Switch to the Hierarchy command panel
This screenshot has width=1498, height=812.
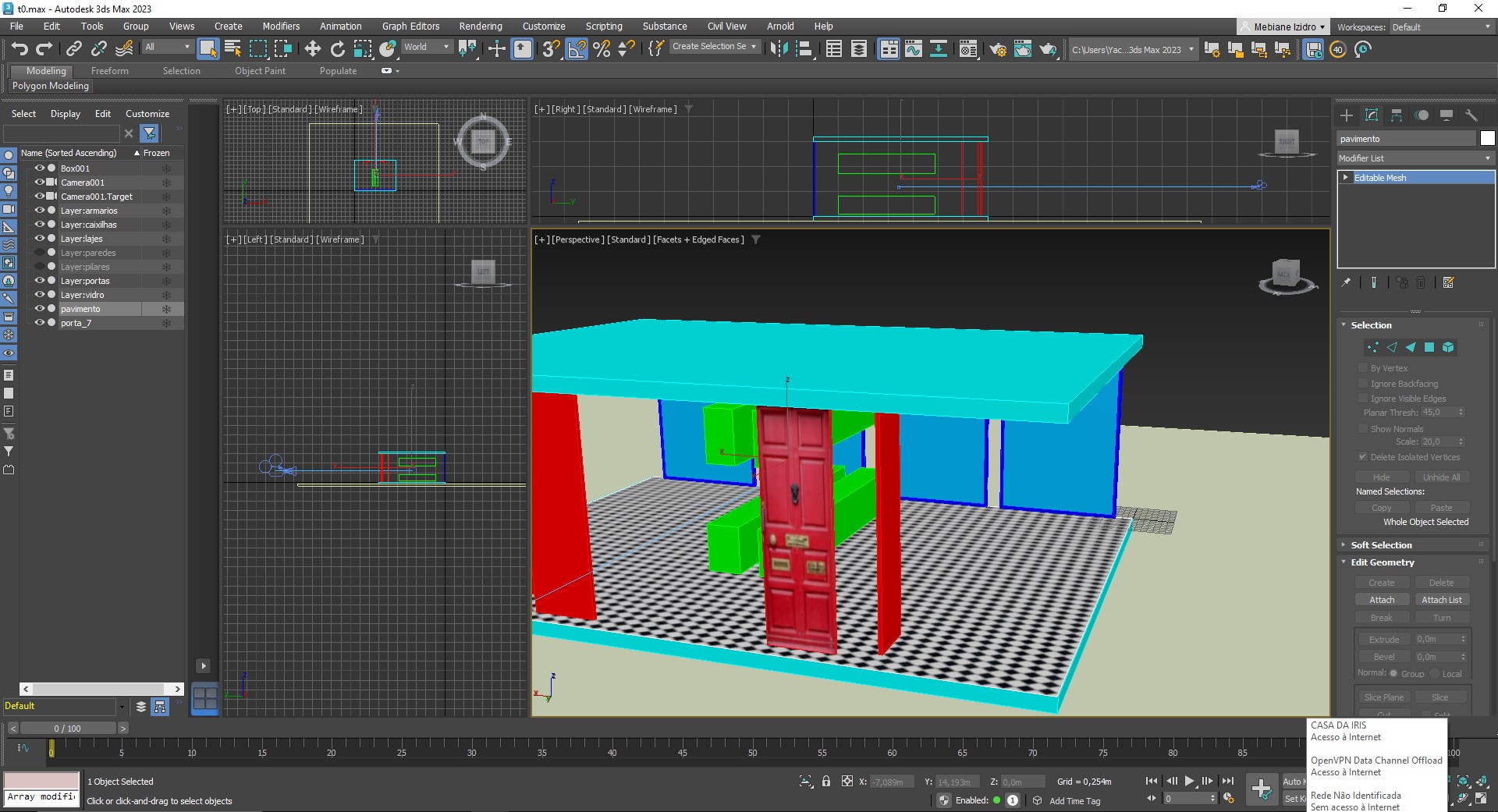point(1397,115)
